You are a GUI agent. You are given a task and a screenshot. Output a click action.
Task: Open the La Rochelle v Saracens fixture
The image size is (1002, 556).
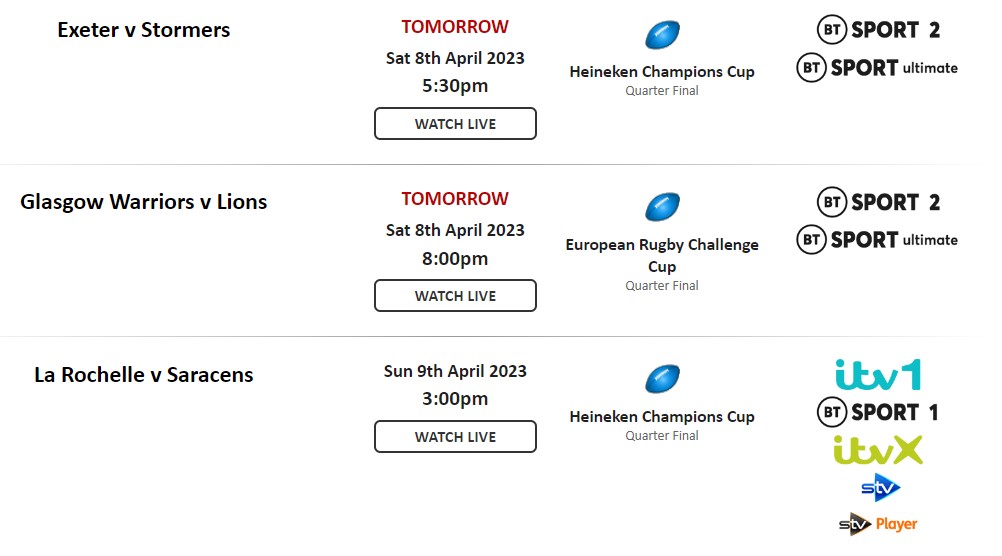click(144, 375)
